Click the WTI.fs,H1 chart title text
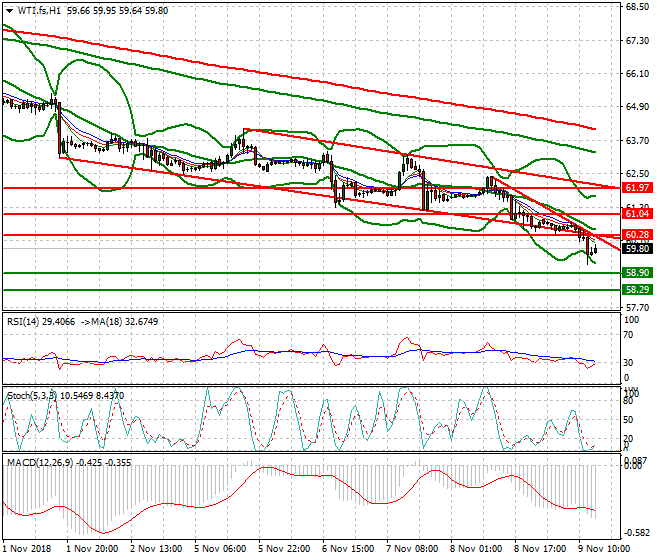 [x=39, y=11]
